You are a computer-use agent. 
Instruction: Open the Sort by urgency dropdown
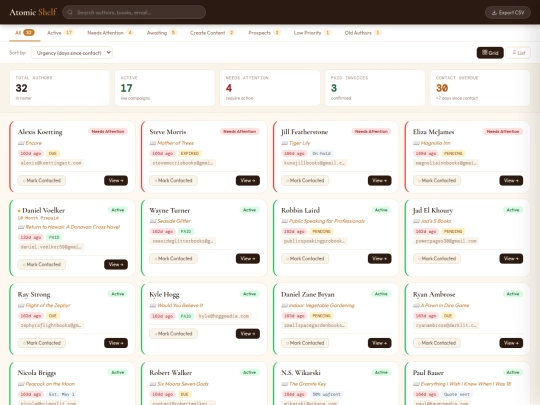point(72,53)
